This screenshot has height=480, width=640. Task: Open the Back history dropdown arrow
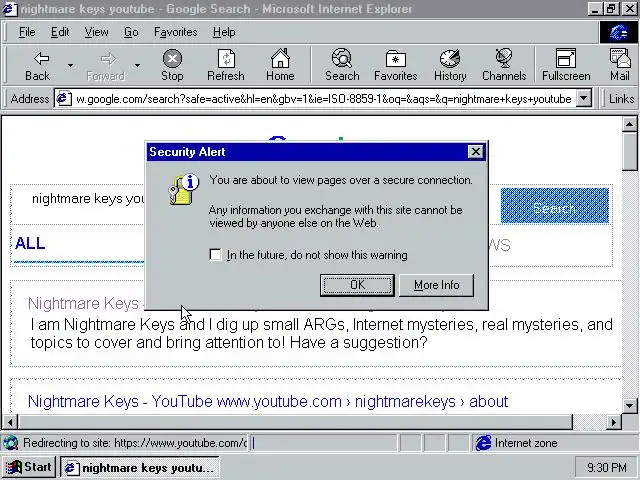70,65
